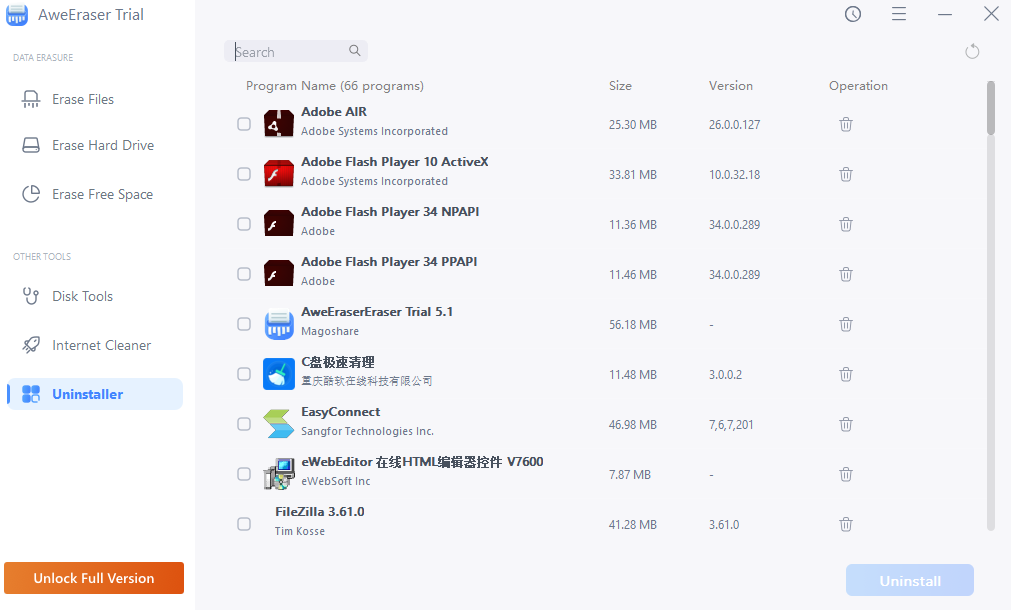Refresh the installed program list
This screenshot has height=610, width=1011.
972,52
